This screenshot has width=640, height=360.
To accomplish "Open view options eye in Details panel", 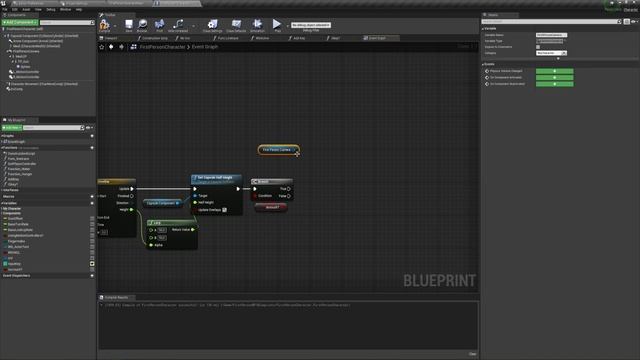I will [x=634, y=22].
